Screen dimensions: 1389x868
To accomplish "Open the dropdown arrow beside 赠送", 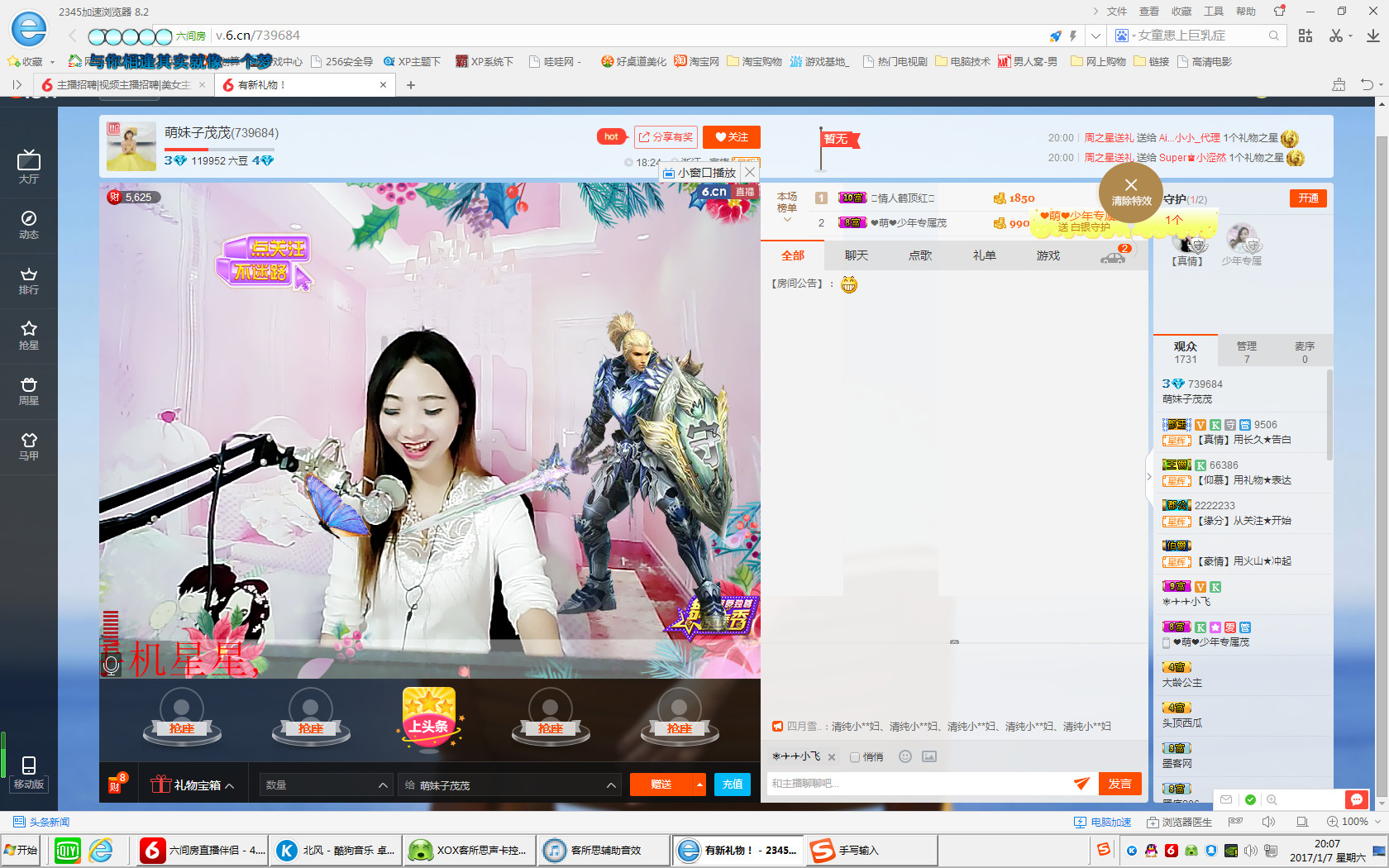I will 699,785.
